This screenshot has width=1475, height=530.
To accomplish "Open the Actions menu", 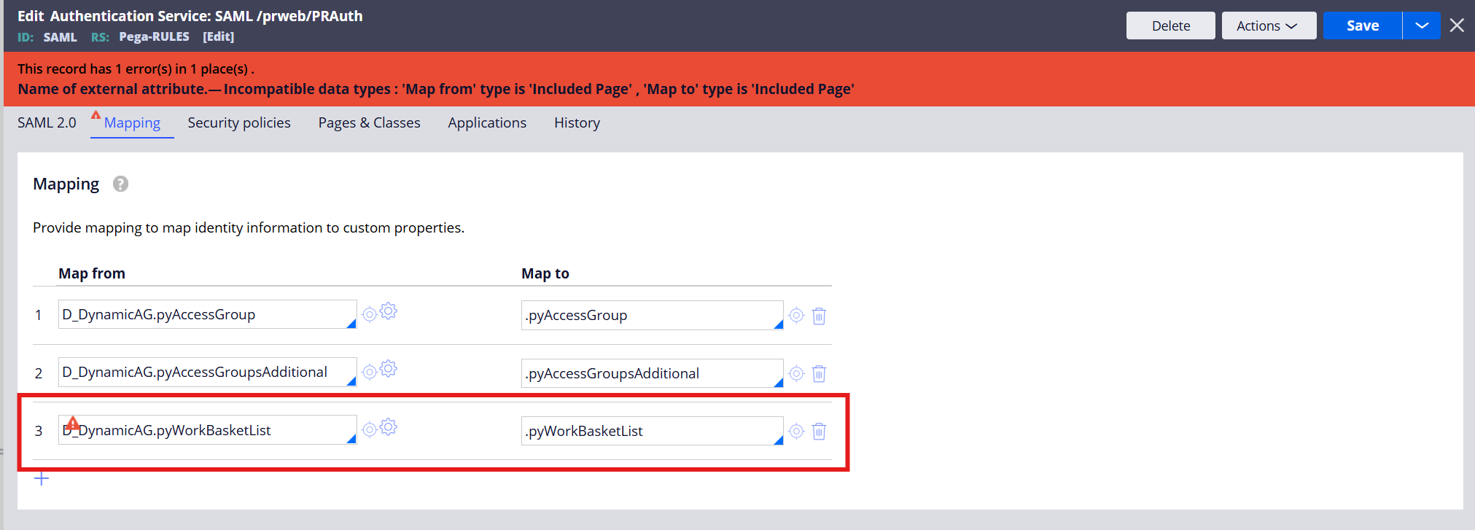I will click(x=1268, y=26).
